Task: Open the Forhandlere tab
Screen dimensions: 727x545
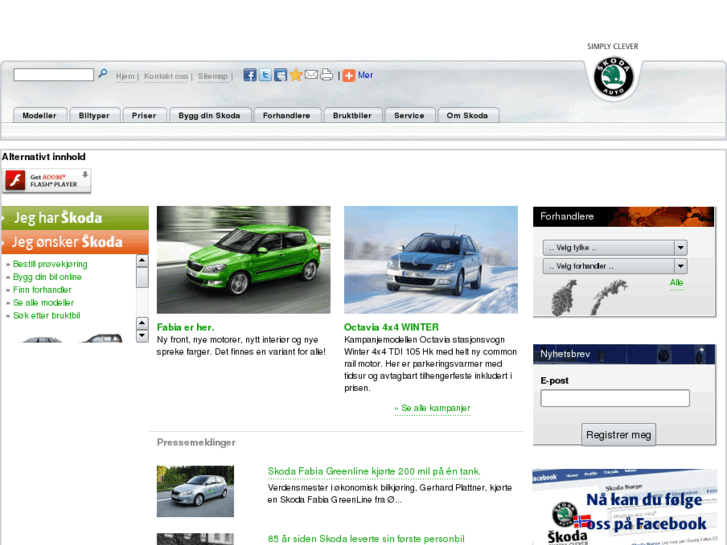Action: point(287,115)
